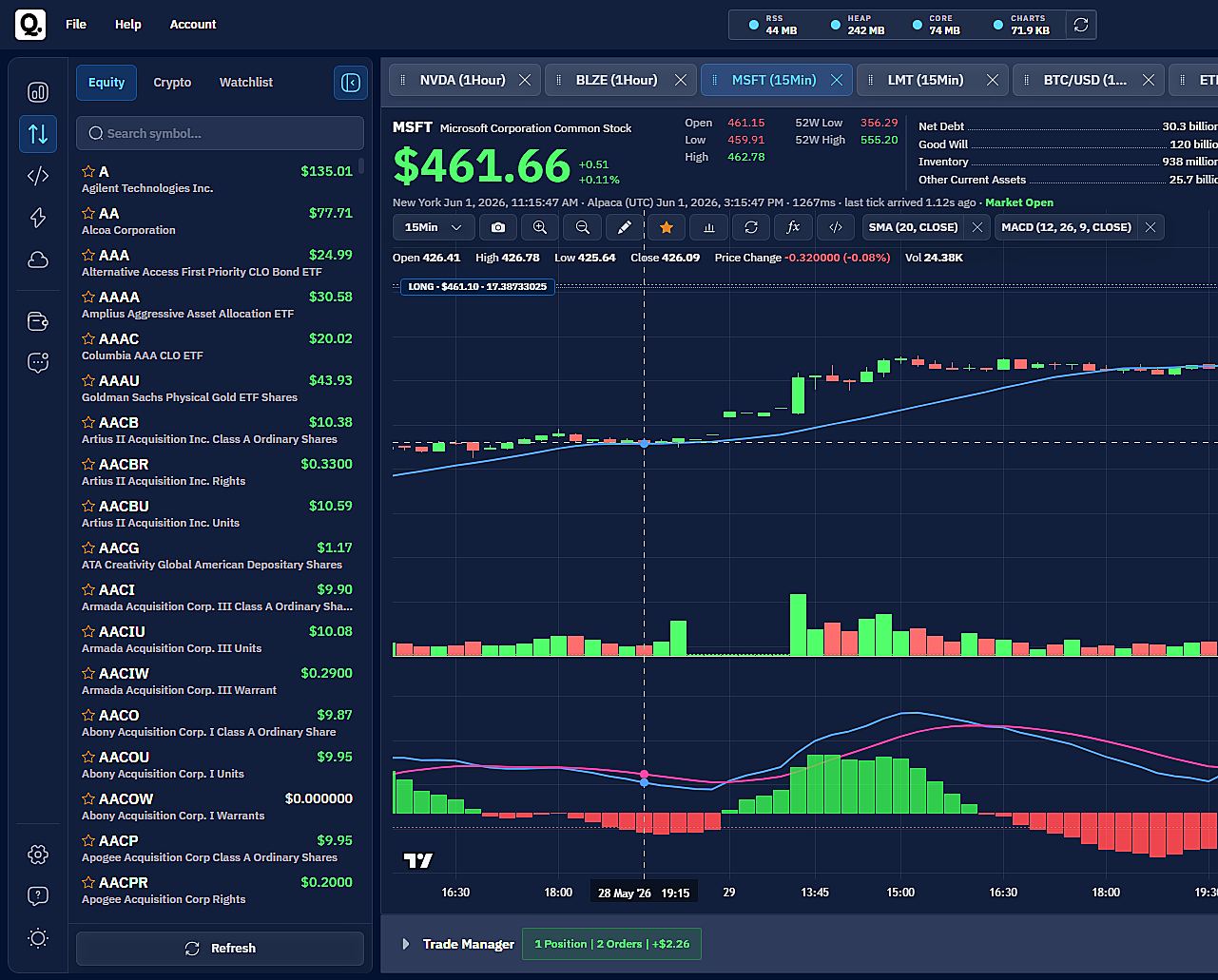Select the AACP Apogee Acquisition row

pos(218,849)
